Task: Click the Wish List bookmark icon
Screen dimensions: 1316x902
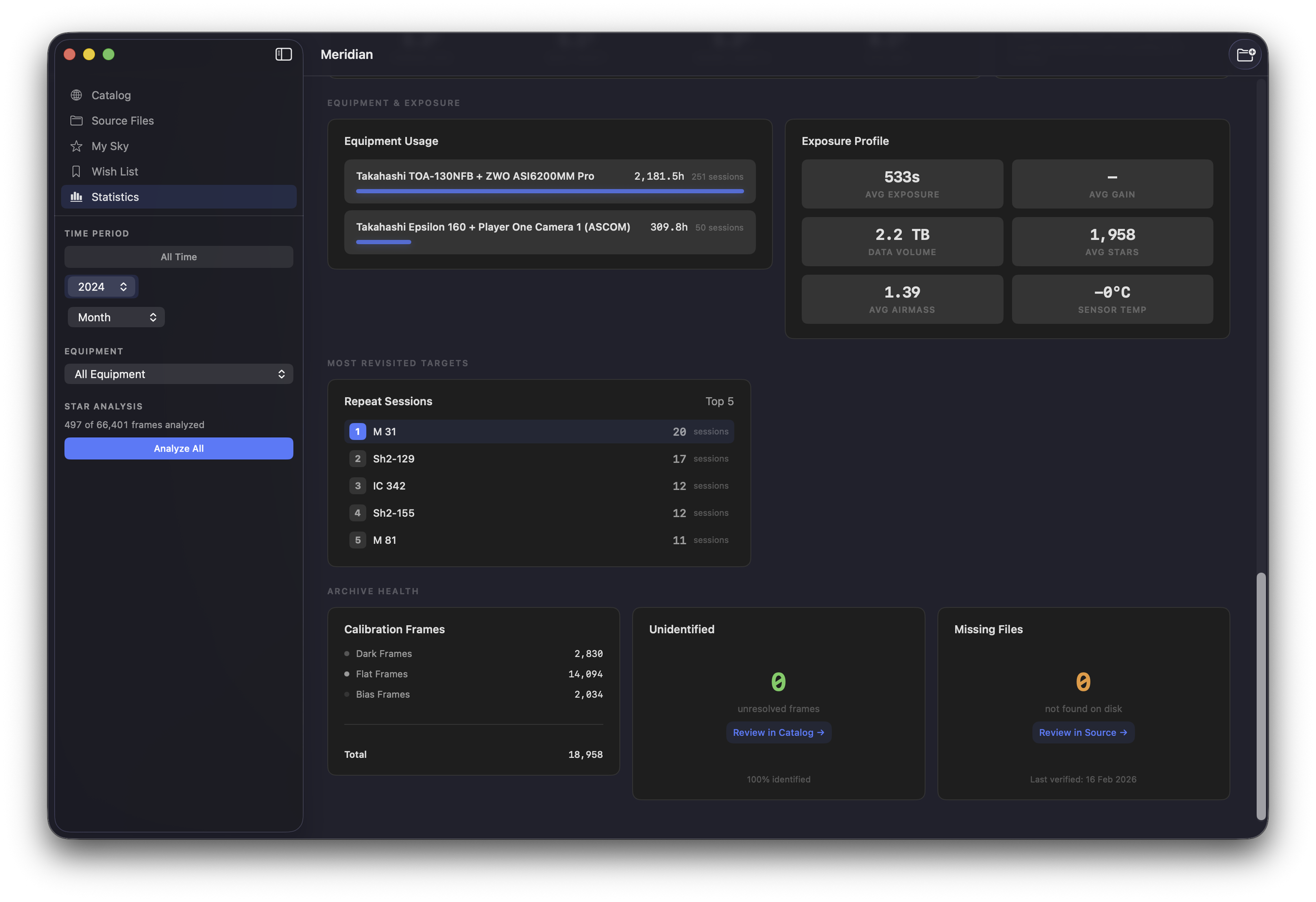Action: coord(76,171)
